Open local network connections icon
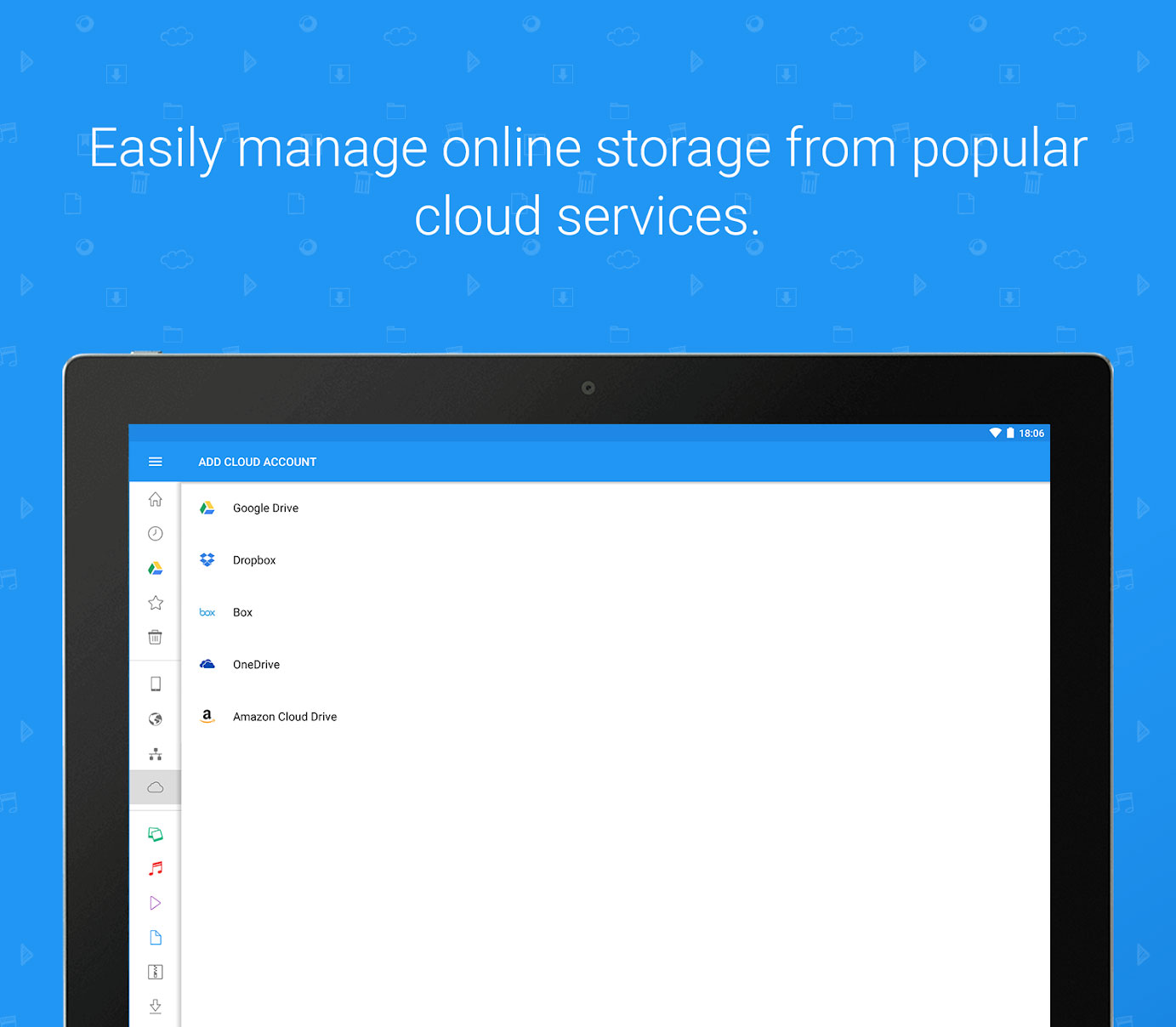 click(x=156, y=754)
